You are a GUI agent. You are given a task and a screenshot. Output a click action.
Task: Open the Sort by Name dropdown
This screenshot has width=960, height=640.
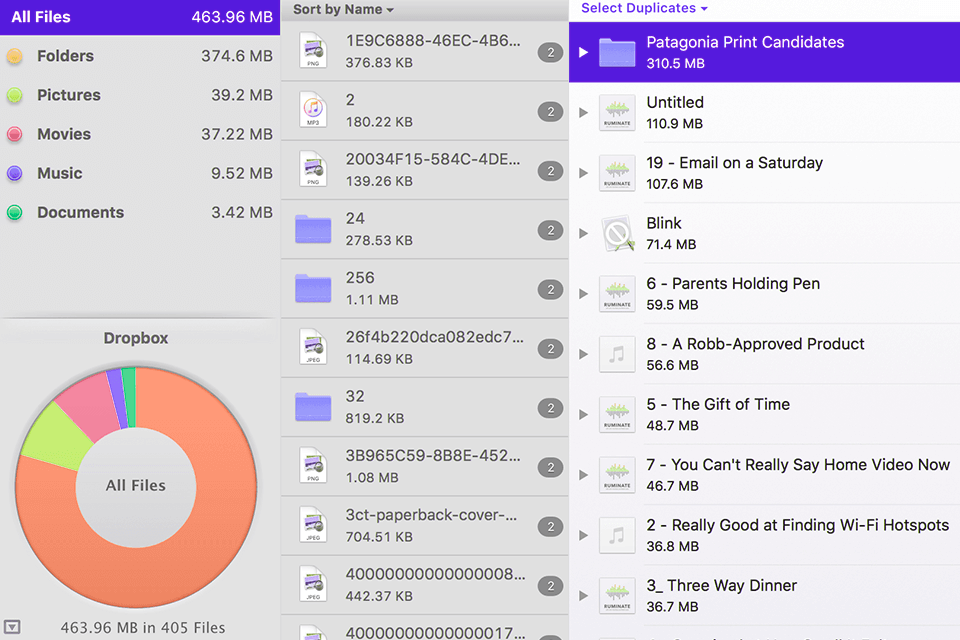[340, 9]
